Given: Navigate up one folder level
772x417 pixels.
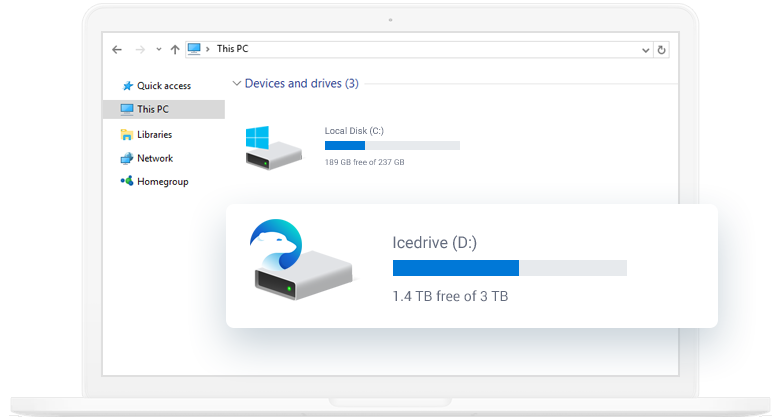Looking at the screenshot, I should click(175, 49).
